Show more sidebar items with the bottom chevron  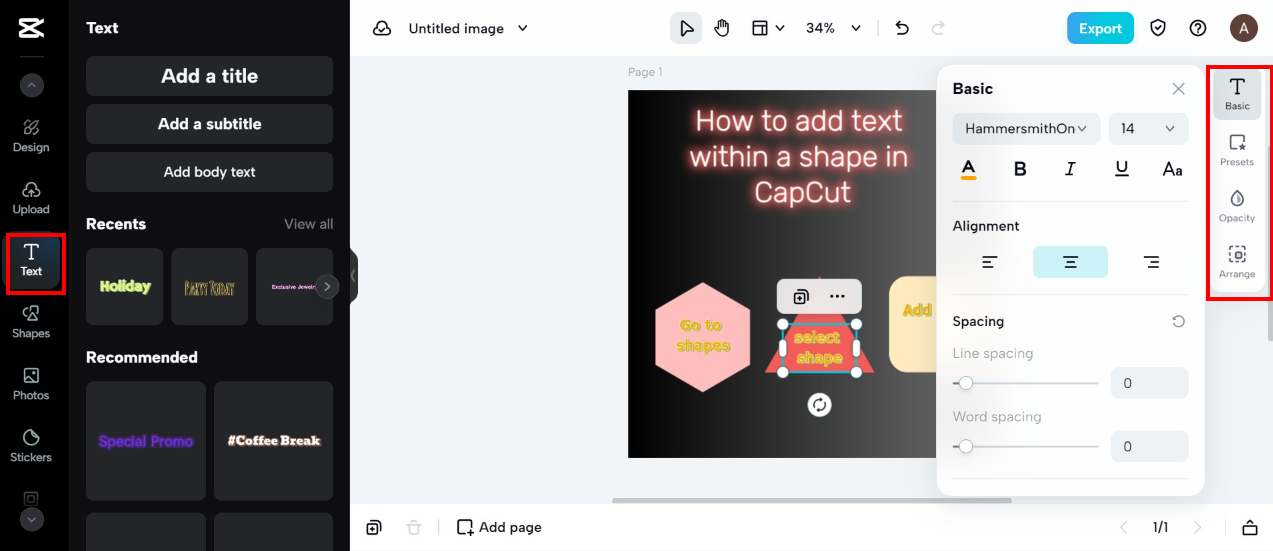tap(31, 519)
